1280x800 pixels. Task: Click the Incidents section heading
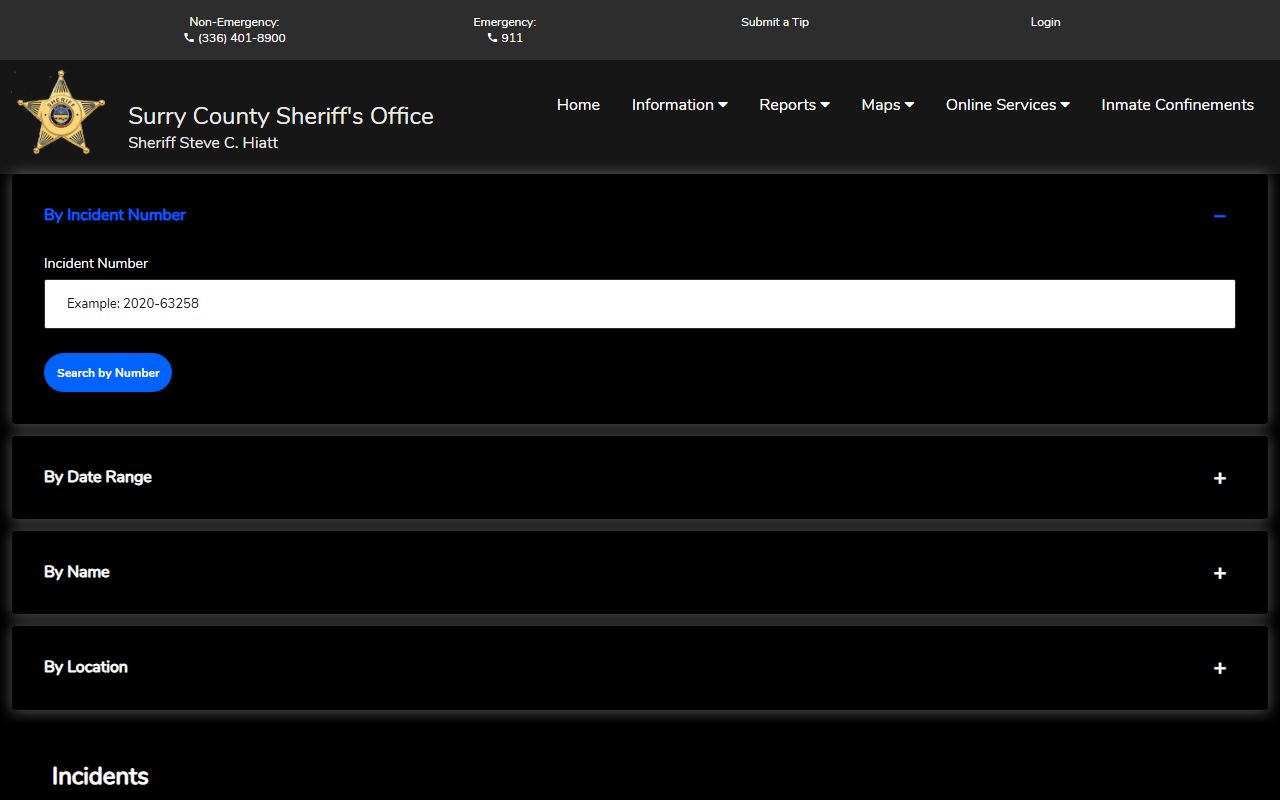(x=100, y=776)
